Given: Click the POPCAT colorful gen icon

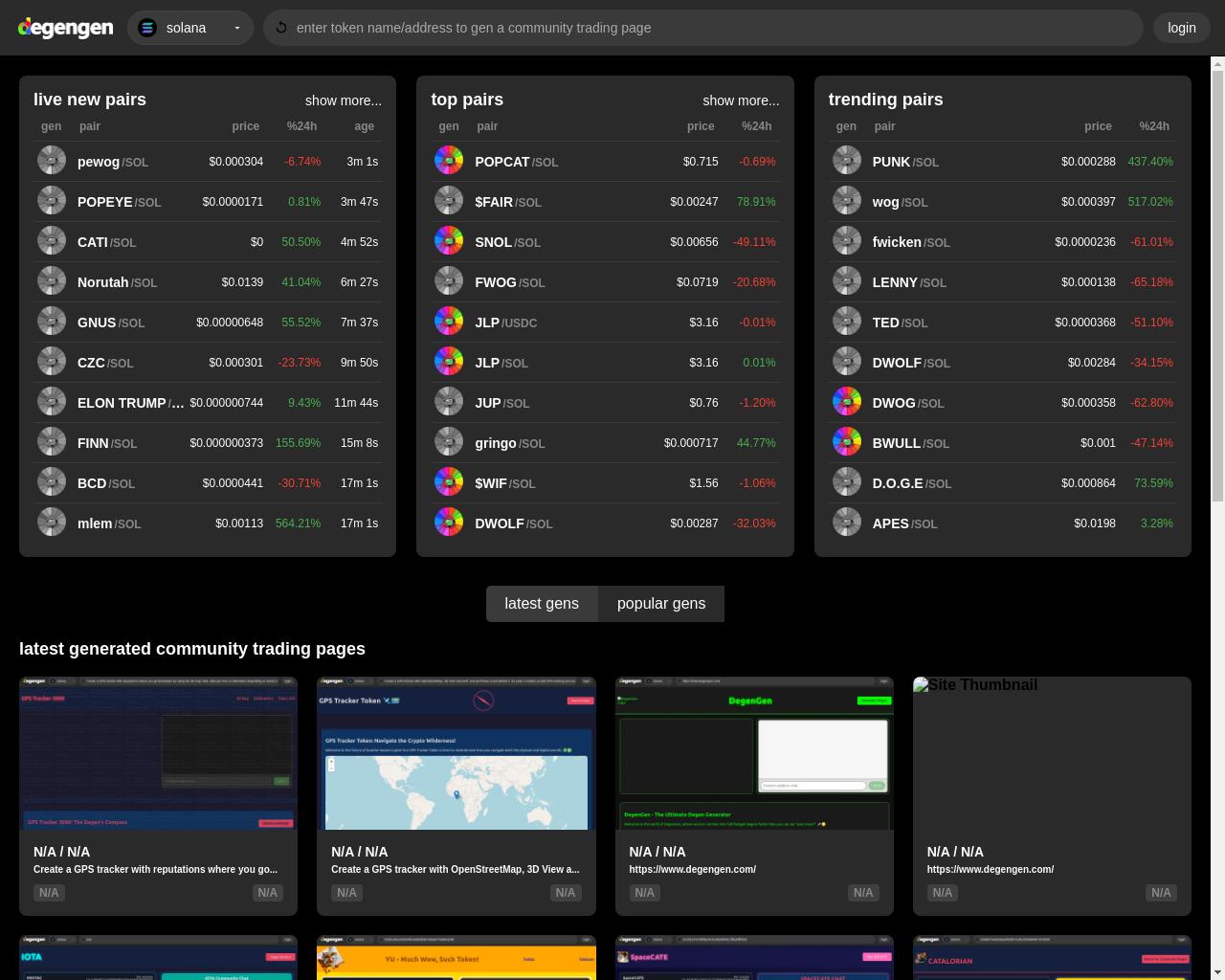Looking at the screenshot, I should (449, 160).
